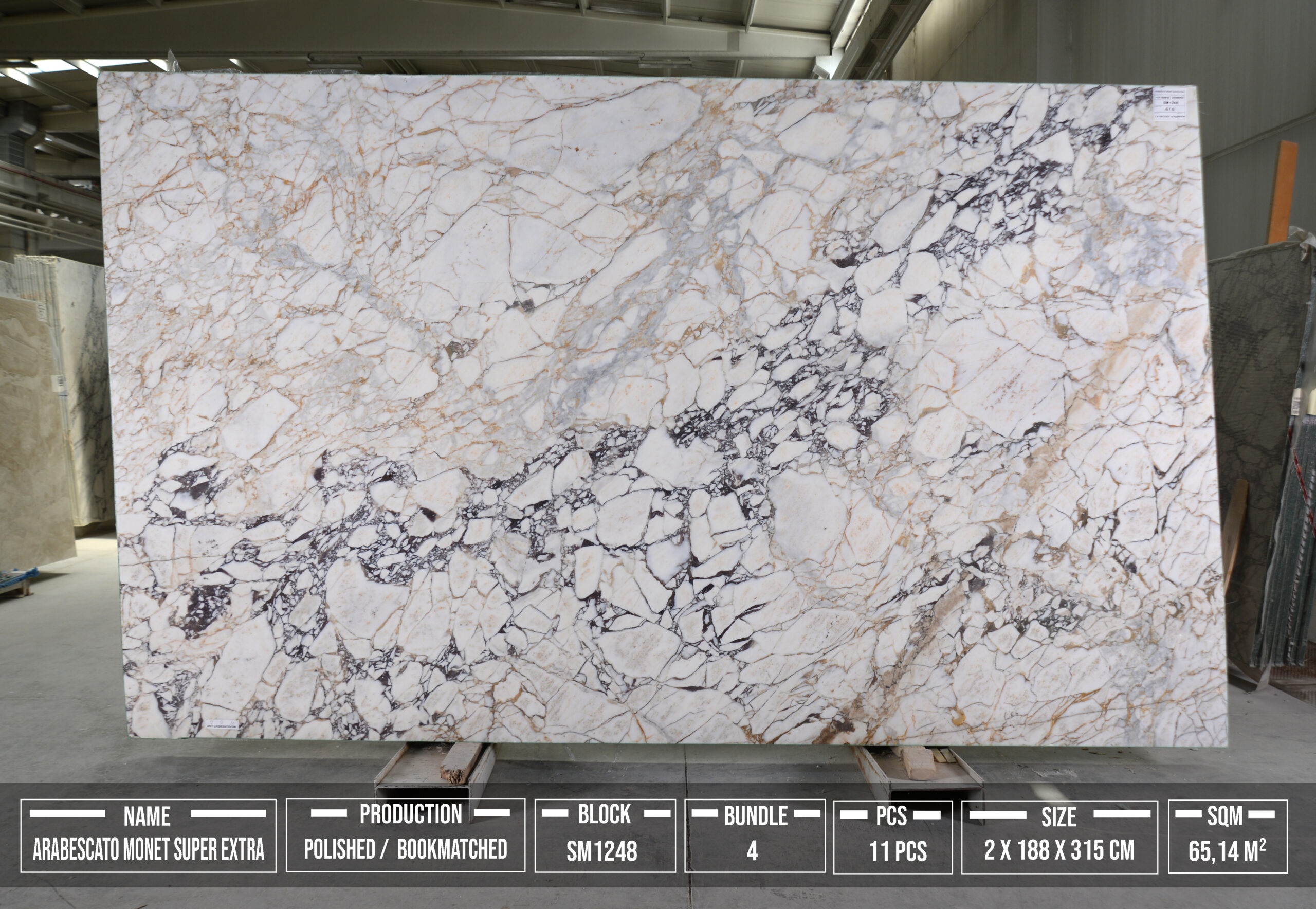
Task: Click the BLOCK header label
Action: (604, 814)
